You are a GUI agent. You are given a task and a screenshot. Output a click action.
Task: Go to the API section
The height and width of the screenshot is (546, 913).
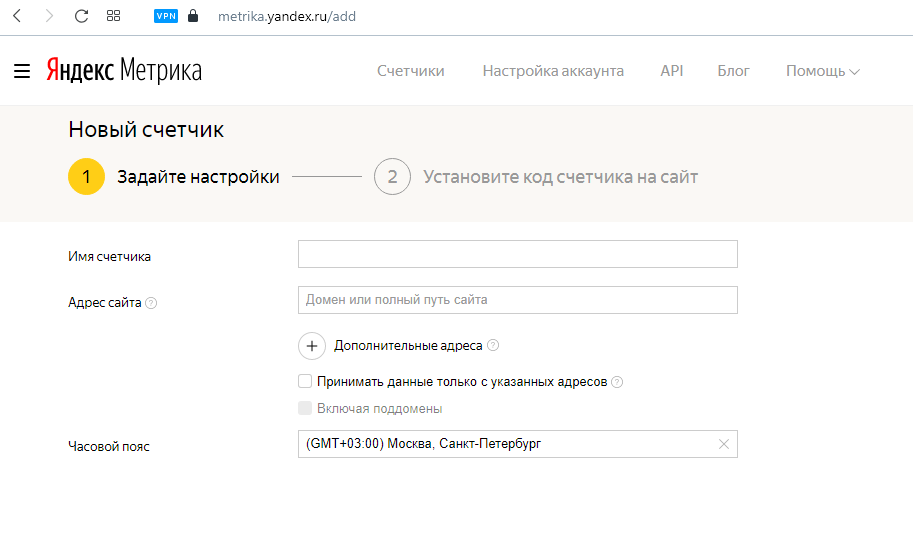671,71
